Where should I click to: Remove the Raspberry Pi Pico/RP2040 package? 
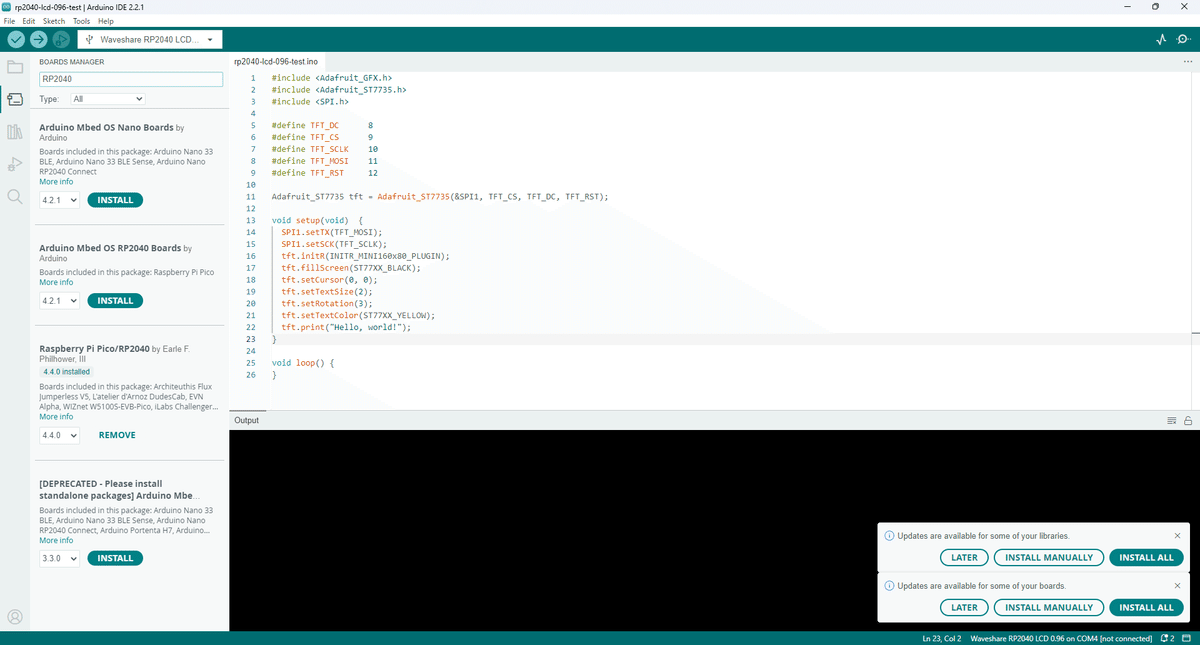(x=117, y=436)
